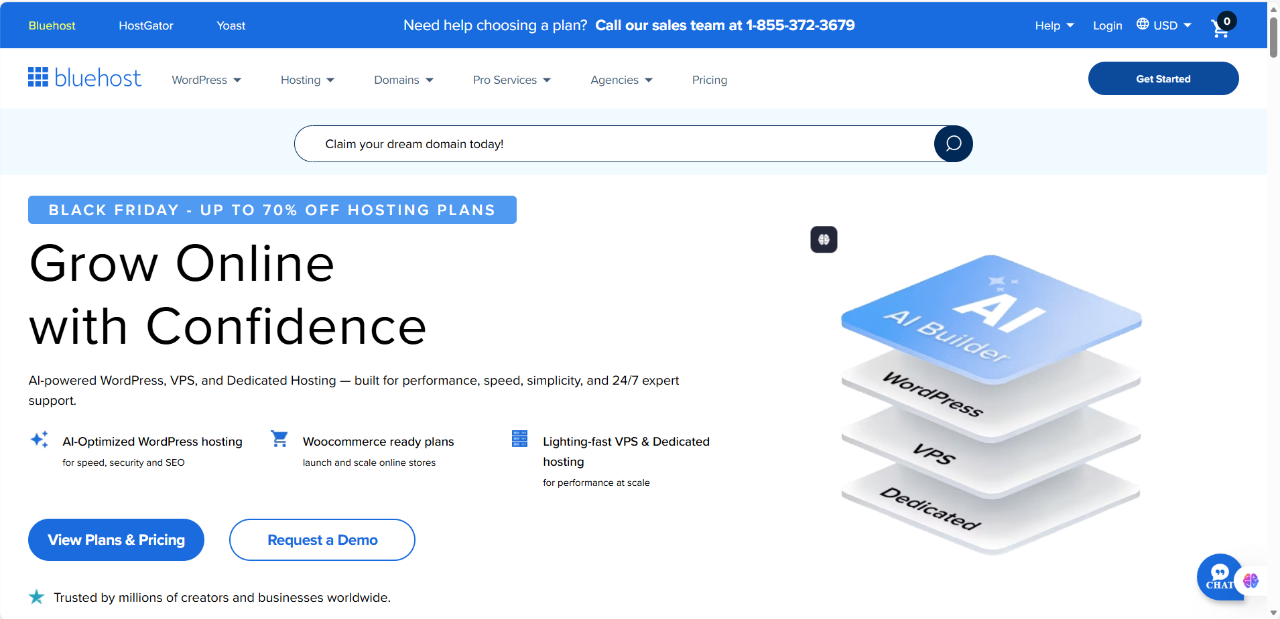
Task: Click the pink brain icon beside chat
Action: 1251,580
